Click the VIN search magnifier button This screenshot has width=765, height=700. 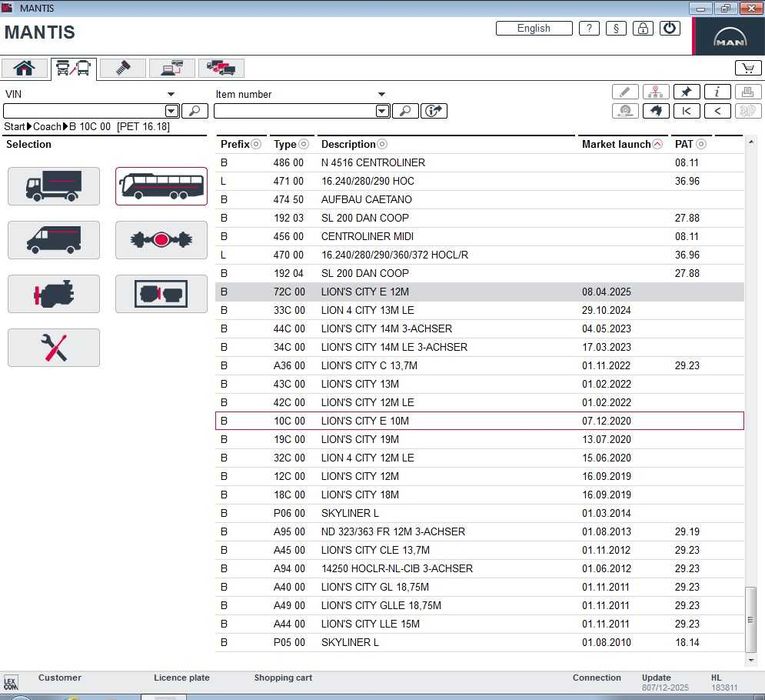pos(195,111)
